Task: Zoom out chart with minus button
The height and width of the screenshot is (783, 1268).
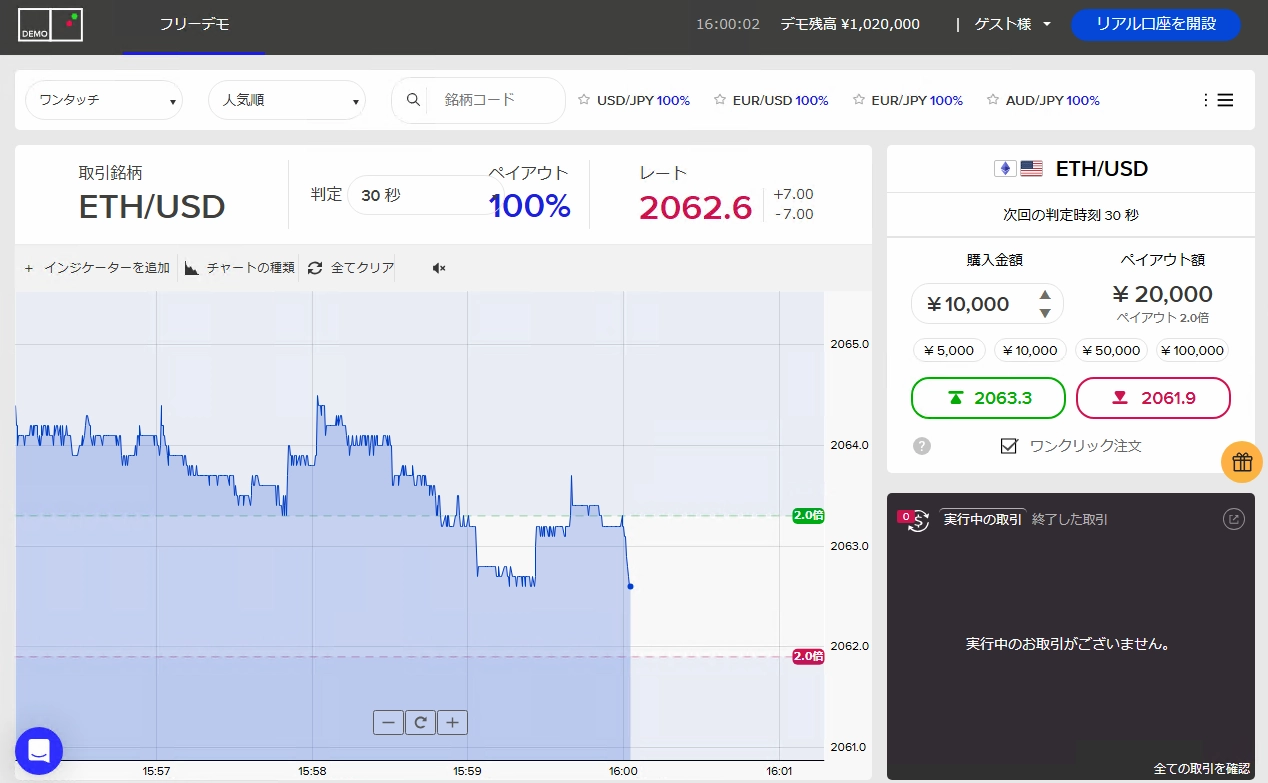Action: tap(389, 722)
